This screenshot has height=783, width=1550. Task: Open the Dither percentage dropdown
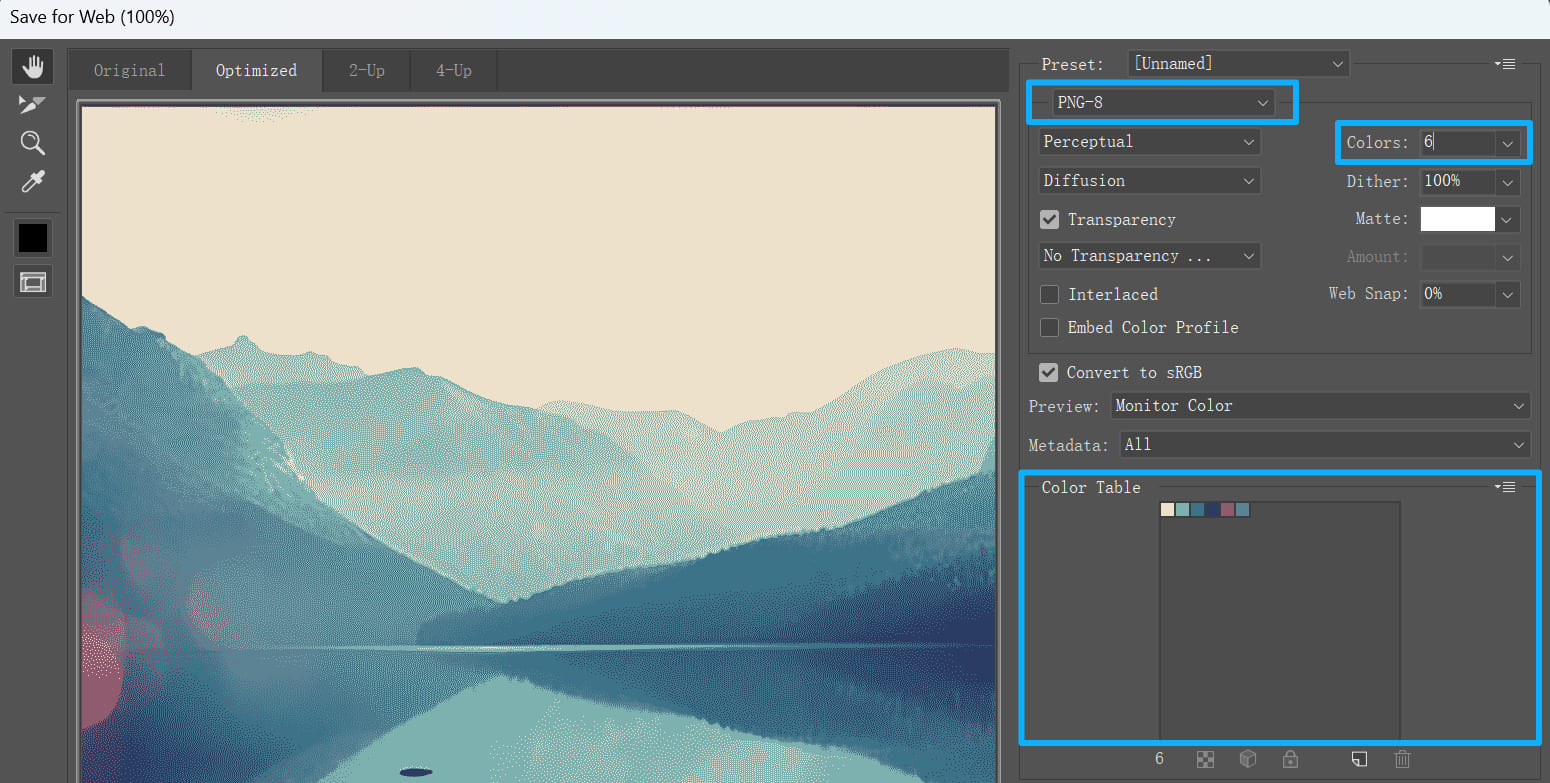[x=1507, y=181]
